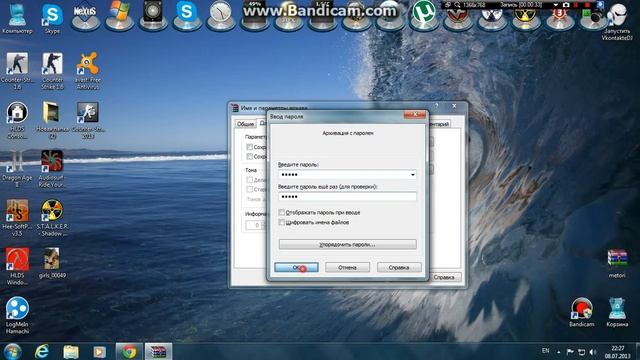Launch Internet Explorer from taskbar
Screen dimensions: 640x360
pyautogui.click(x=42, y=351)
